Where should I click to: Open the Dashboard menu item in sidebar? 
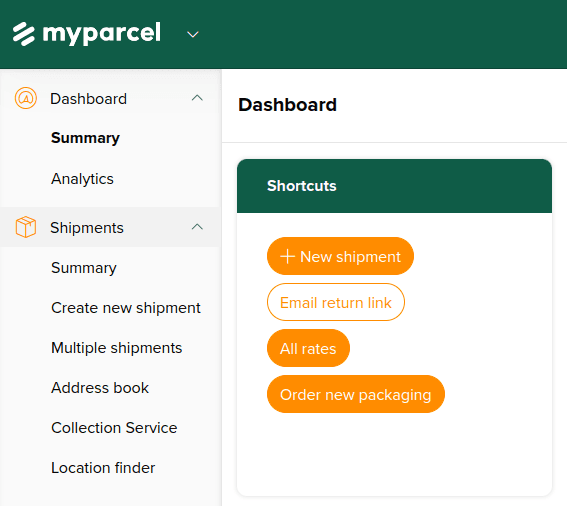pos(88,99)
